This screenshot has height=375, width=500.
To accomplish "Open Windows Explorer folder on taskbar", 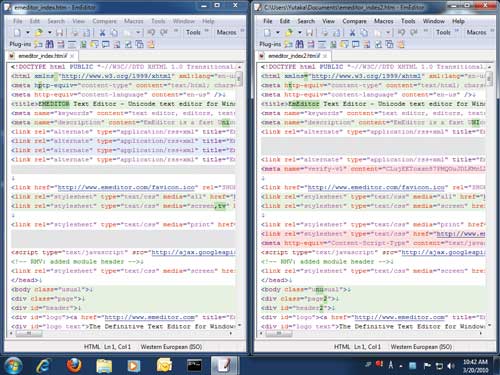I will pos(104,365).
